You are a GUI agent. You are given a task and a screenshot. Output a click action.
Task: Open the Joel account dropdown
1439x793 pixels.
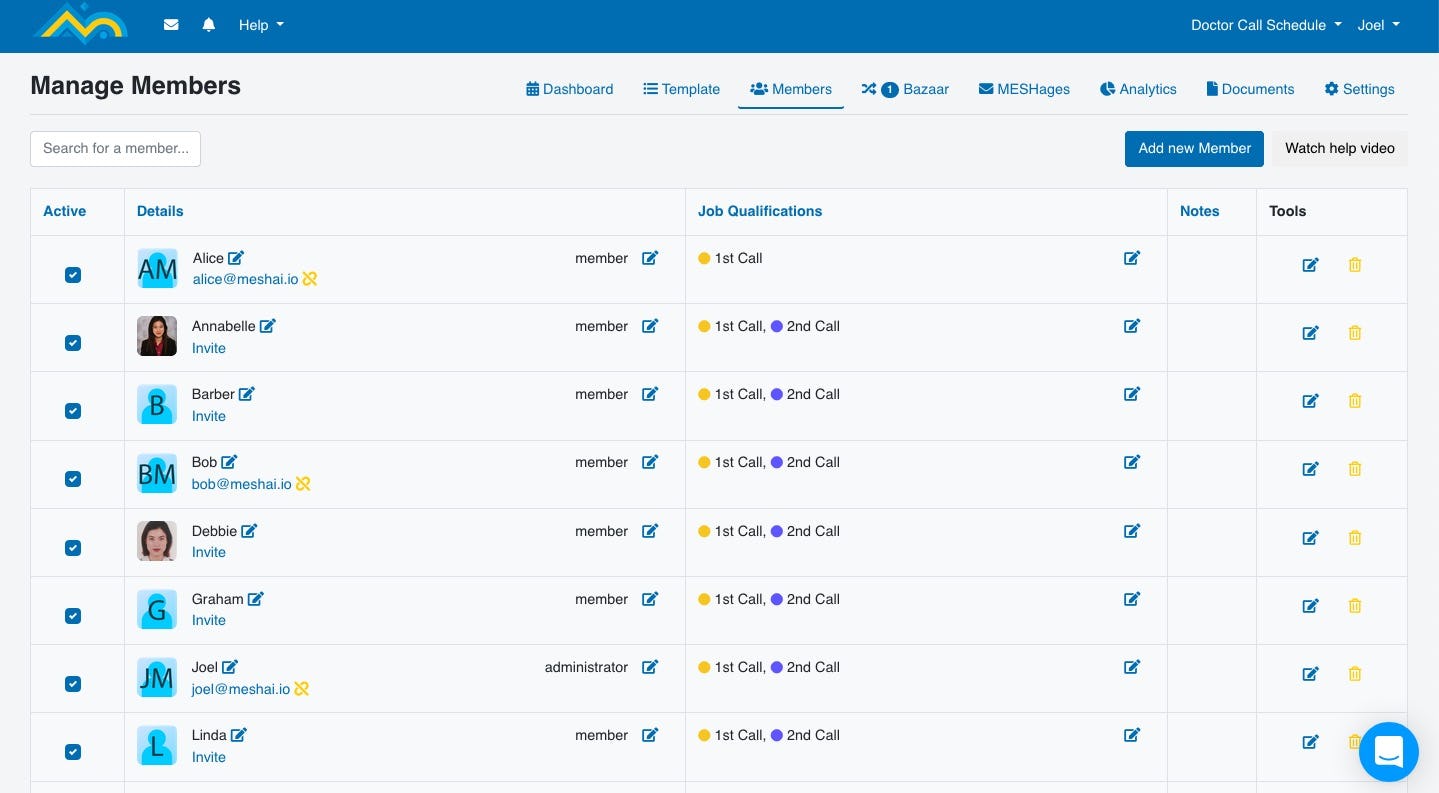pos(1378,25)
